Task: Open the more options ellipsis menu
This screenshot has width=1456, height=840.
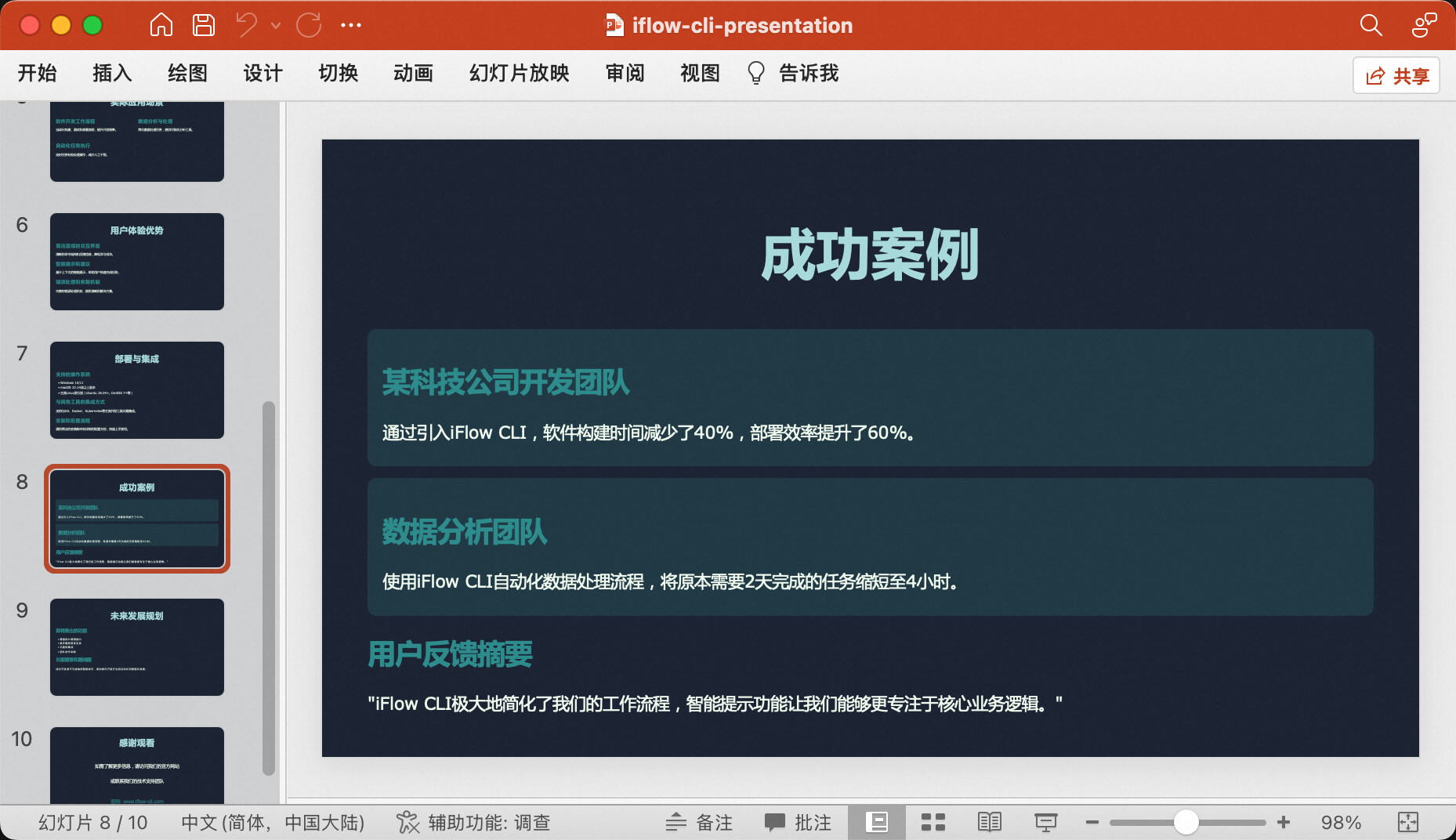Action: [x=351, y=25]
